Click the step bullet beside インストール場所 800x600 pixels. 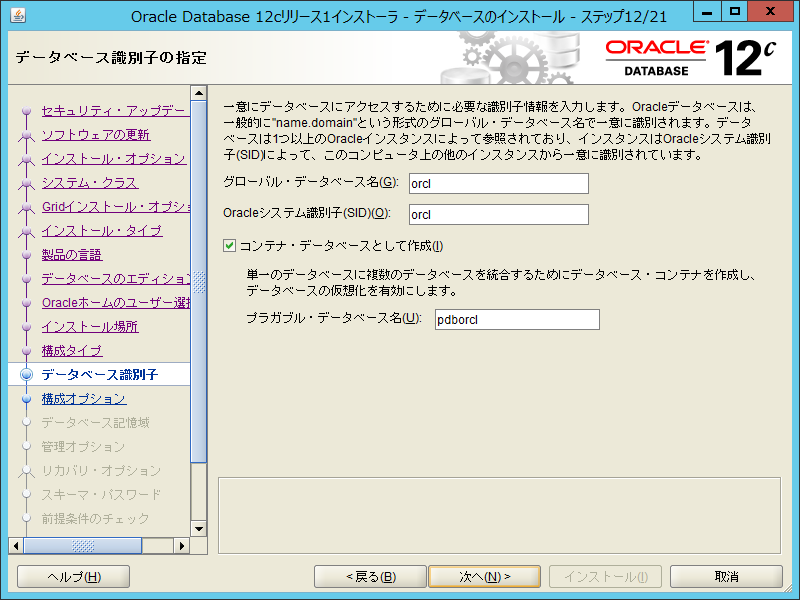tap(26, 327)
